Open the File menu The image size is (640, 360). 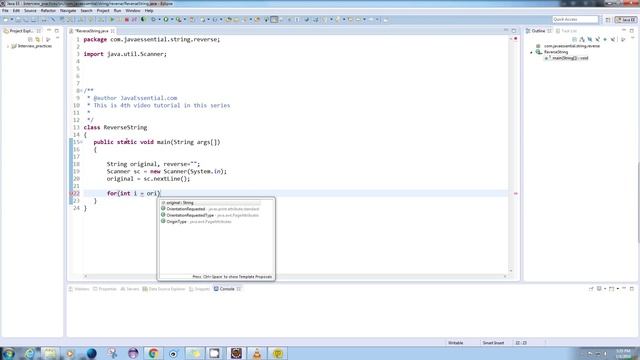click(5, 11)
